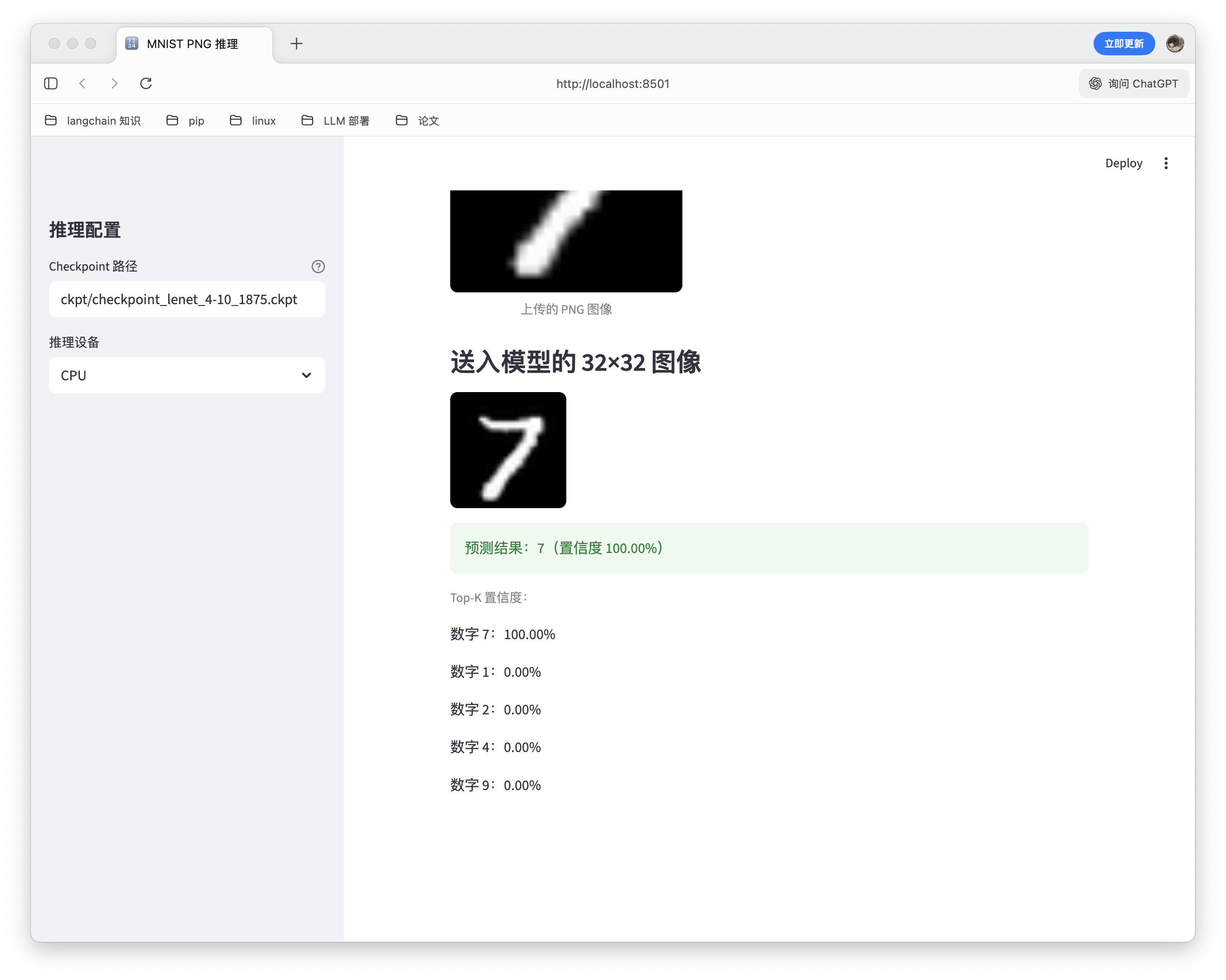Click the 32×32 digit 7 image
This screenshot has height=980, width=1226.
(508, 450)
